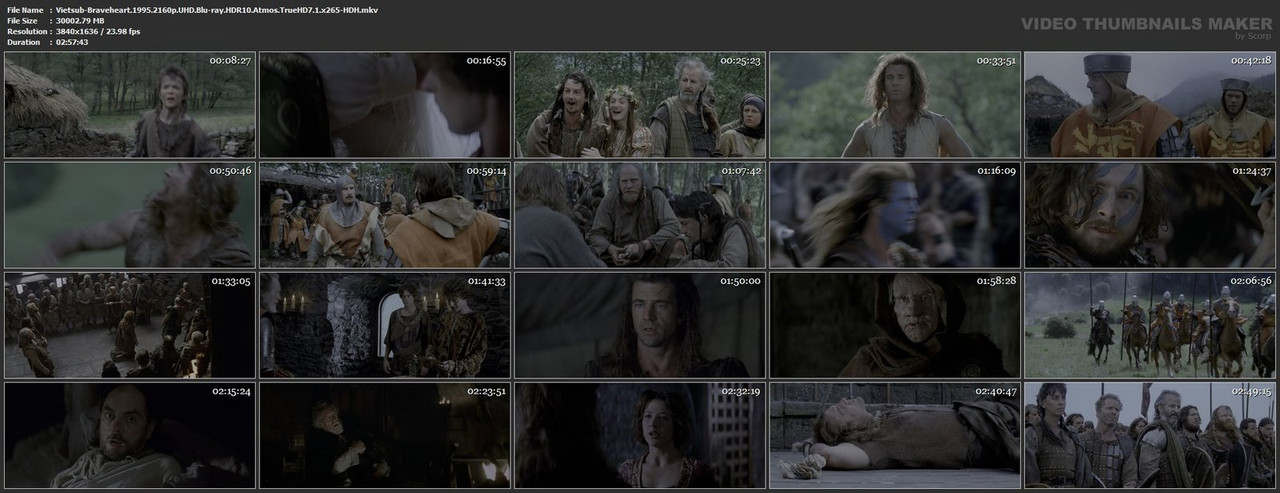
Task: Select the thumbnail stamped 00:16:55
Action: coord(385,105)
